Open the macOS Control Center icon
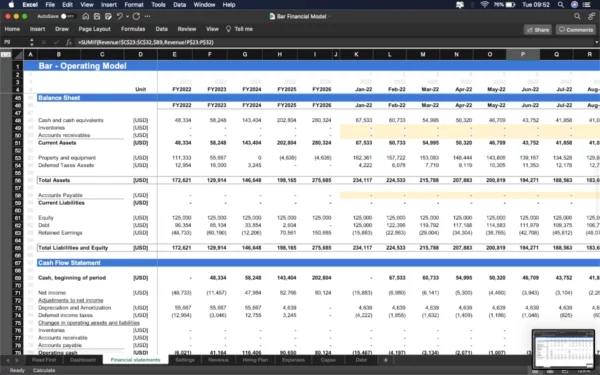 click(x=587, y=5)
